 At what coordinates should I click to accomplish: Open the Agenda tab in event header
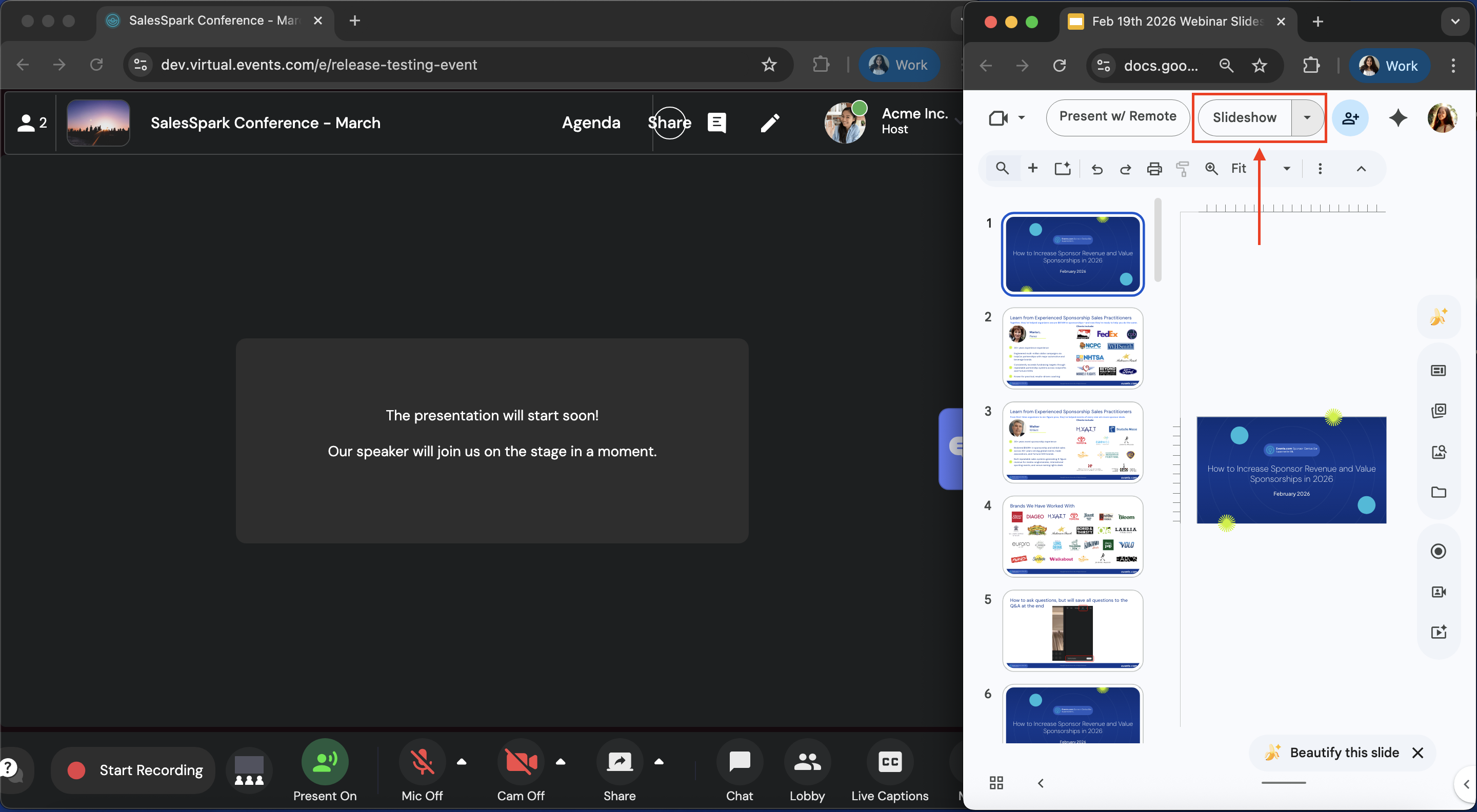coord(591,123)
